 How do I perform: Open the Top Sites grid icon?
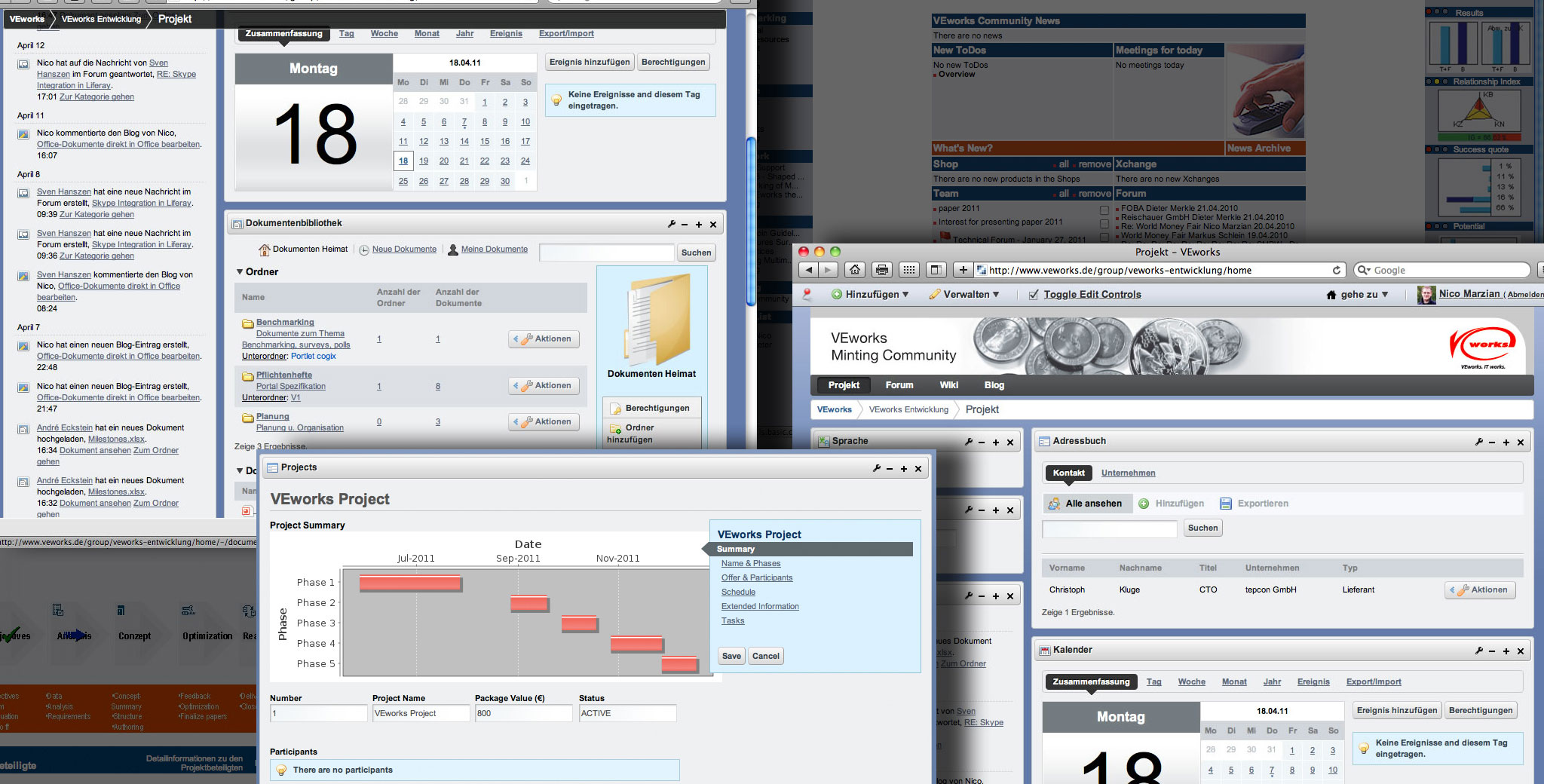pos(908,270)
